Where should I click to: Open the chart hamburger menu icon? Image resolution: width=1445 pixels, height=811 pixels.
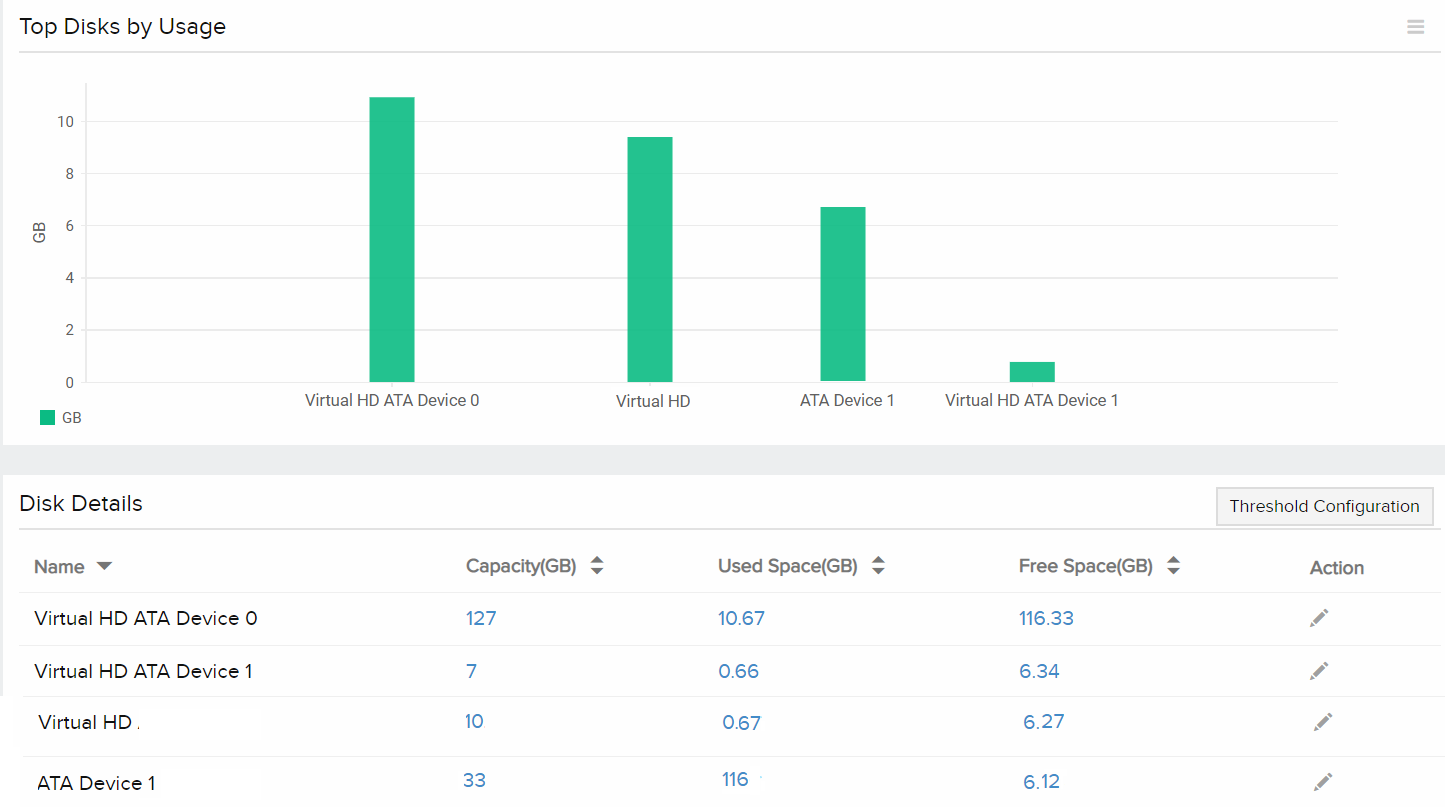1415,27
